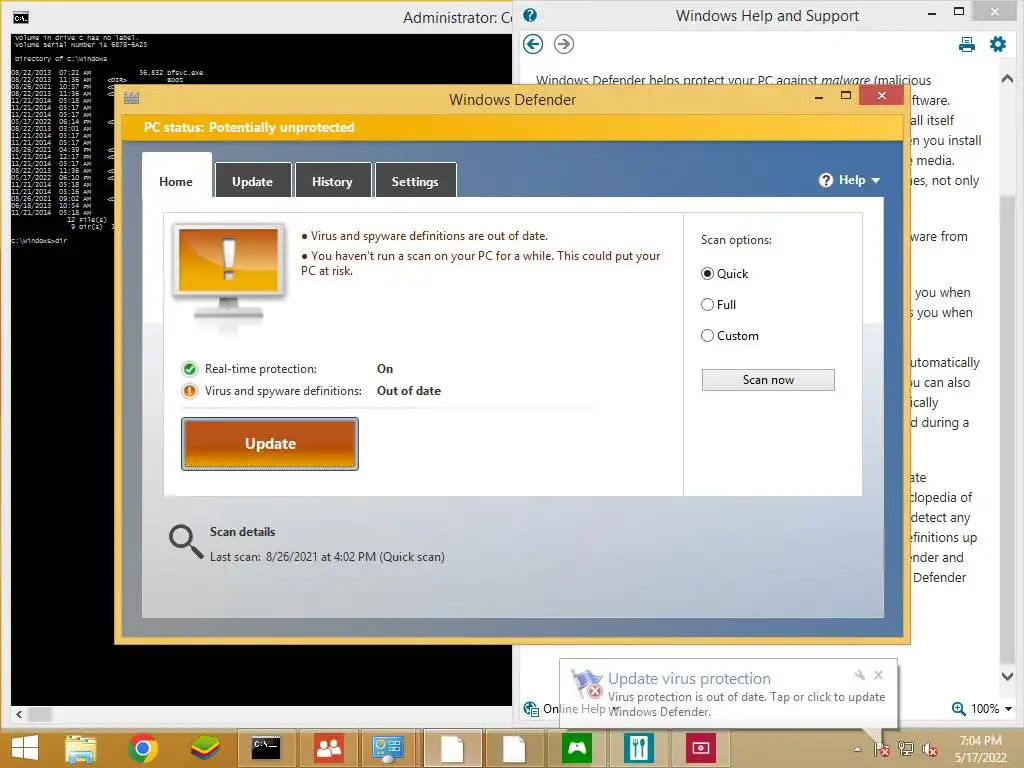1024x768 pixels.
Task: Click the Help and Support question-mark icon
Action: click(530, 15)
